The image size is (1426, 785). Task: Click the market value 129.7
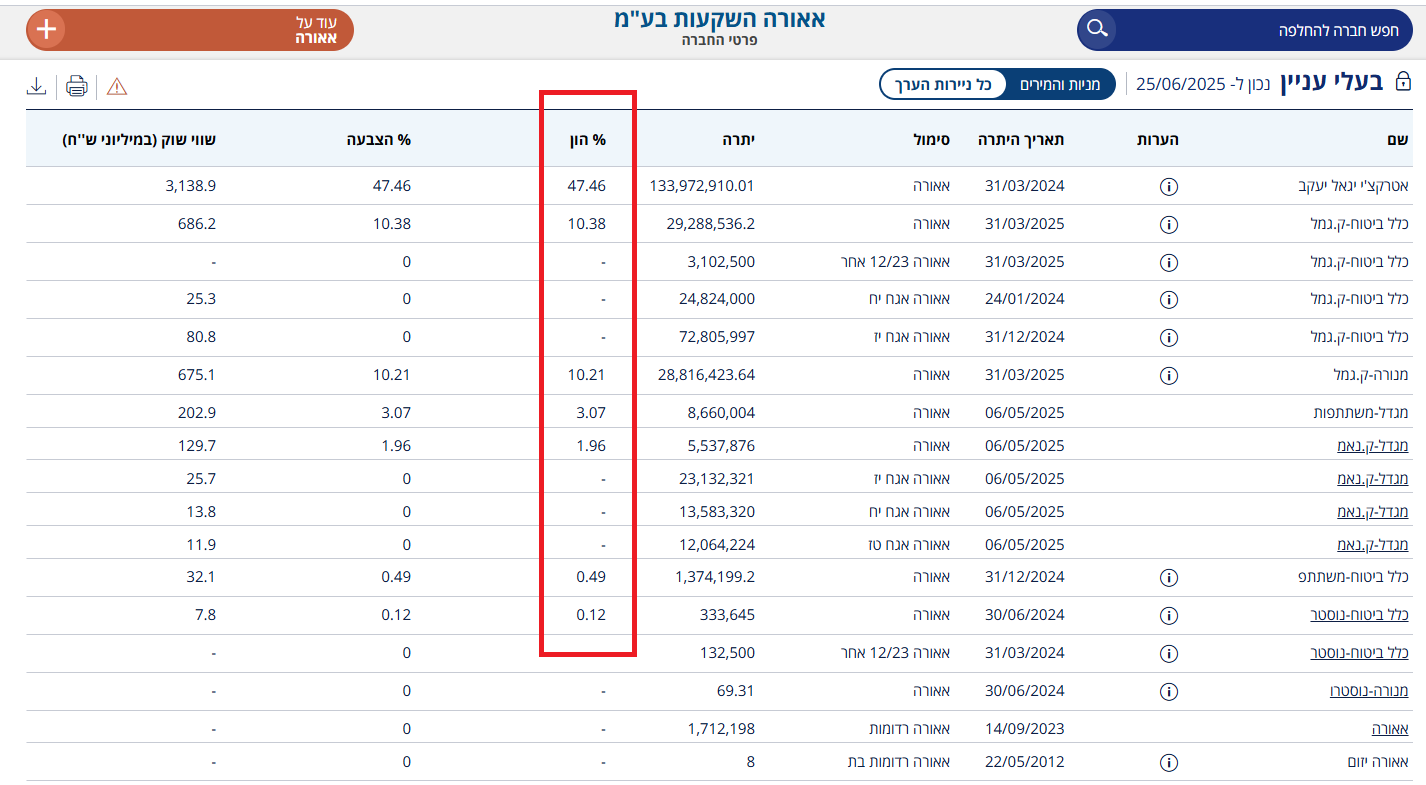pos(196,446)
